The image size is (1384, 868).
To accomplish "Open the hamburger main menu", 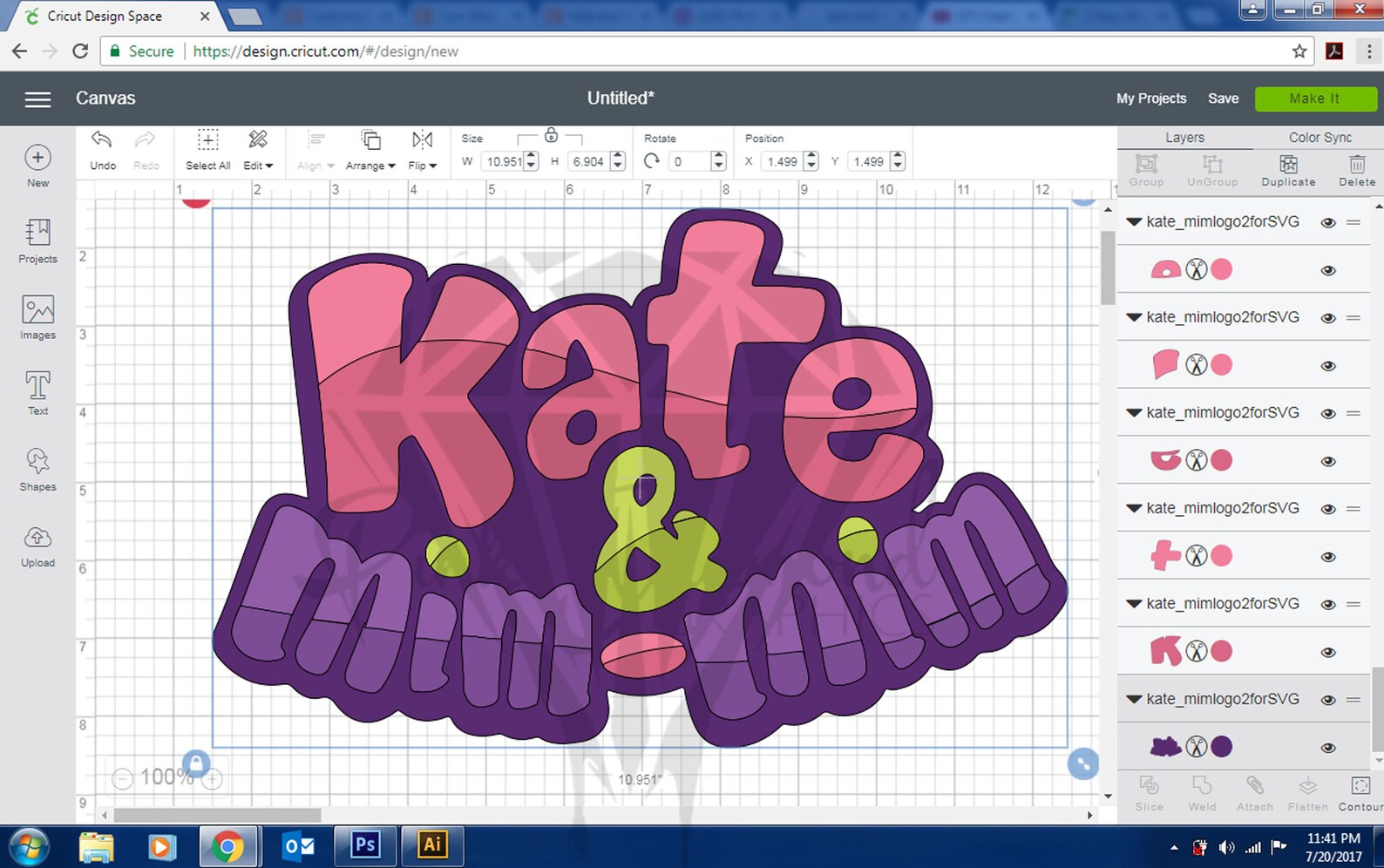I will pyautogui.click(x=37, y=99).
